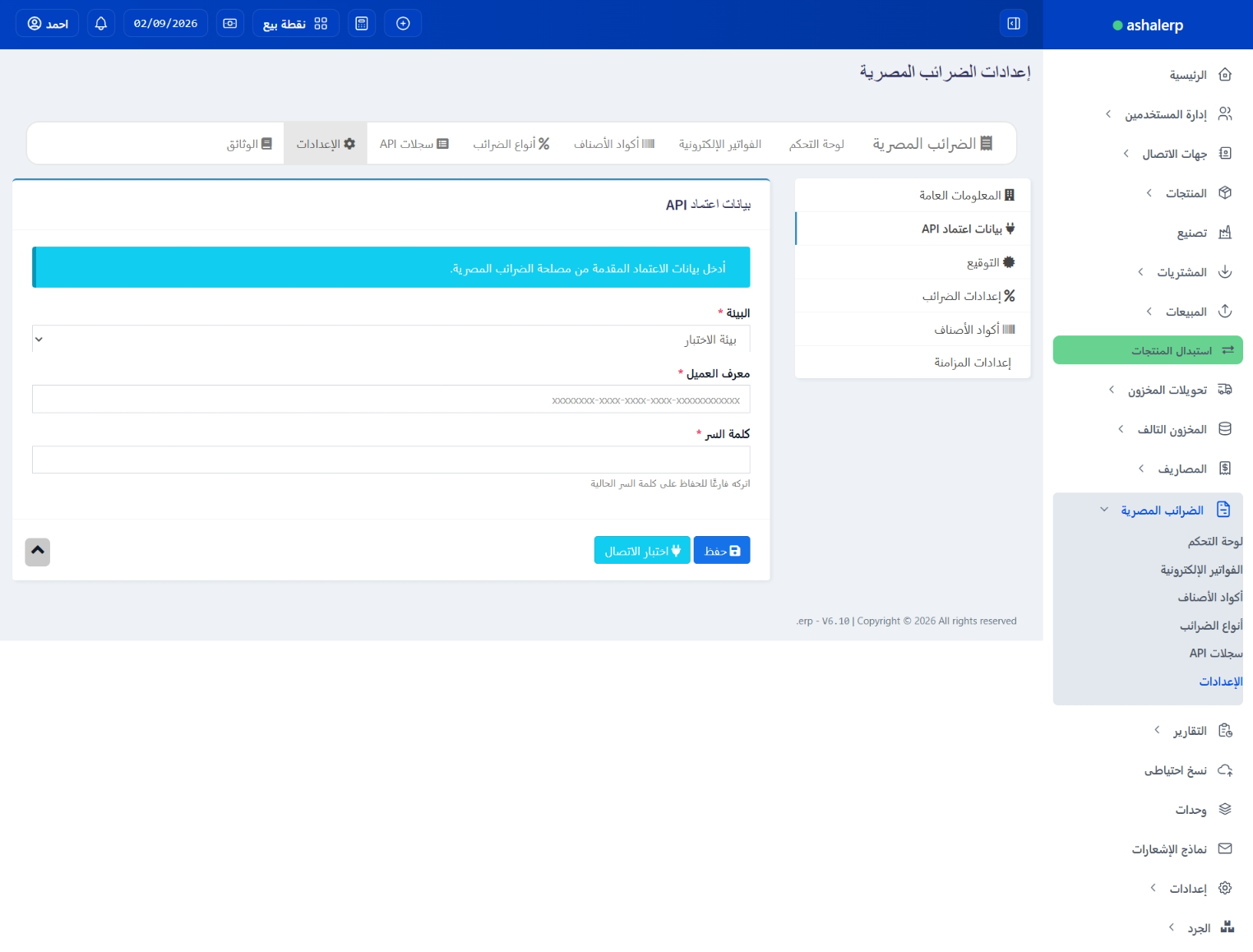This screenshot has height=952, width=1253.
Task: Open the point of sale button
Action: [295, 23]
